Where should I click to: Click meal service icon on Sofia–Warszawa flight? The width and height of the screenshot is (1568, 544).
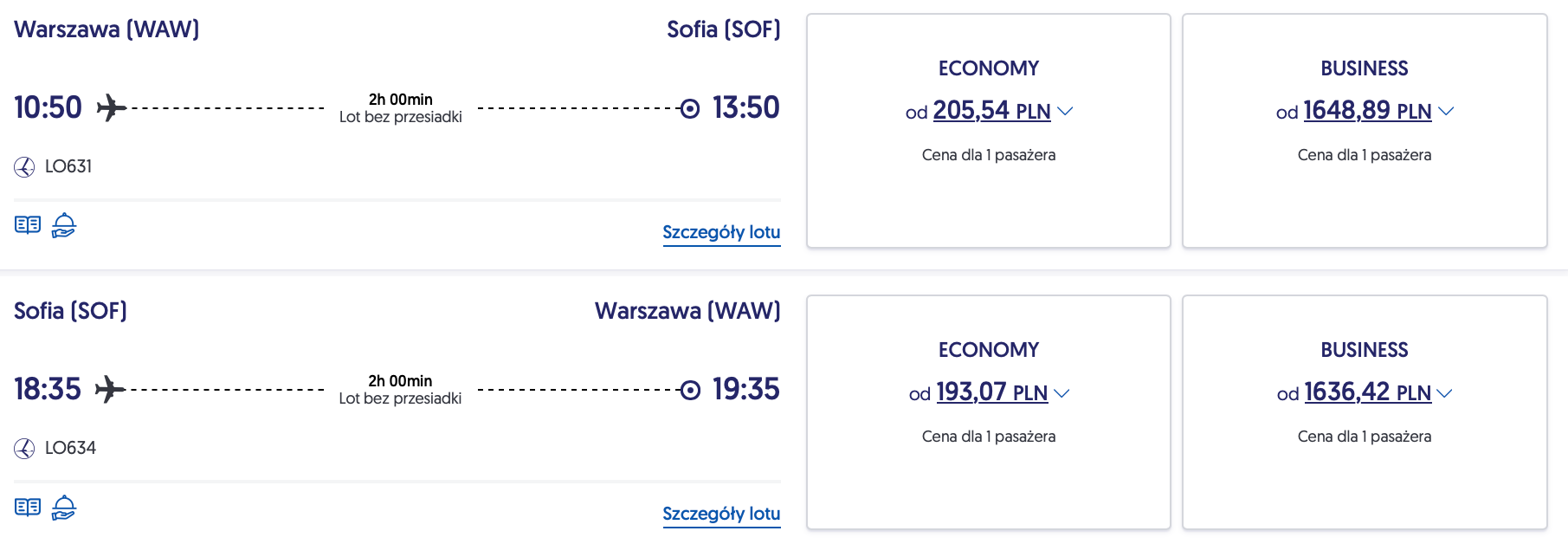(x=64, y=507)
